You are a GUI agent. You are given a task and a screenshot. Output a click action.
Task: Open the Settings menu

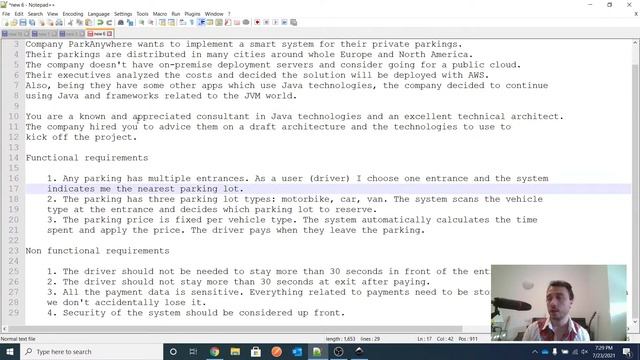[123, 14]
